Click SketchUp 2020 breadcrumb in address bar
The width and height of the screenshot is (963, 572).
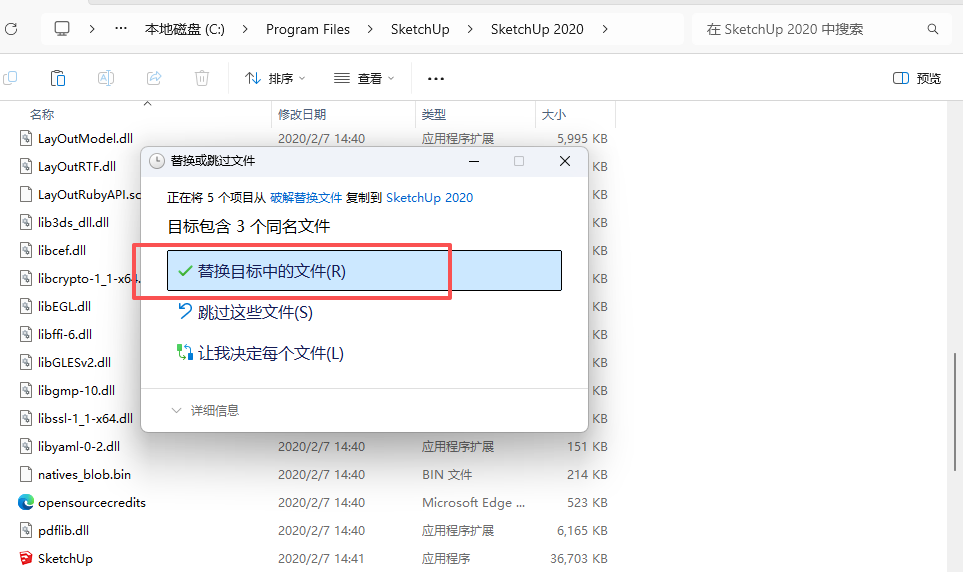[x=537, y=29]
